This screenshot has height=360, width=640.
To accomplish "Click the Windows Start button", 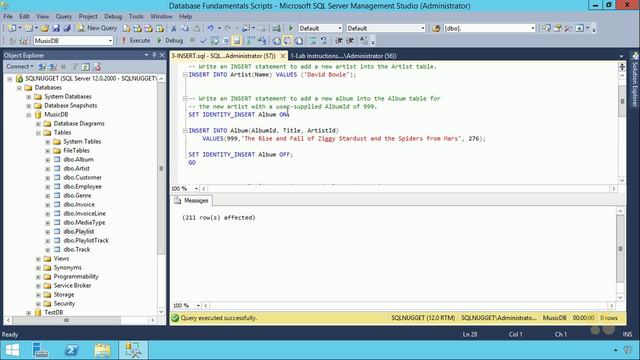I will pos(12,350).
